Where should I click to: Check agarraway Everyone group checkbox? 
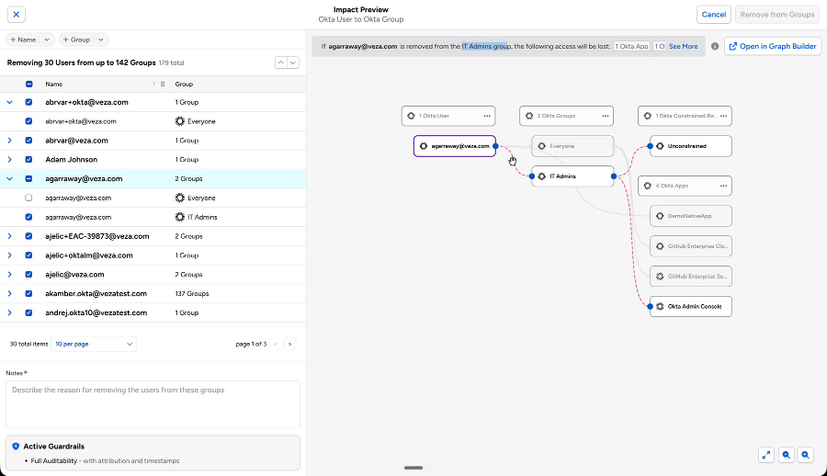(x=29, y=198)
